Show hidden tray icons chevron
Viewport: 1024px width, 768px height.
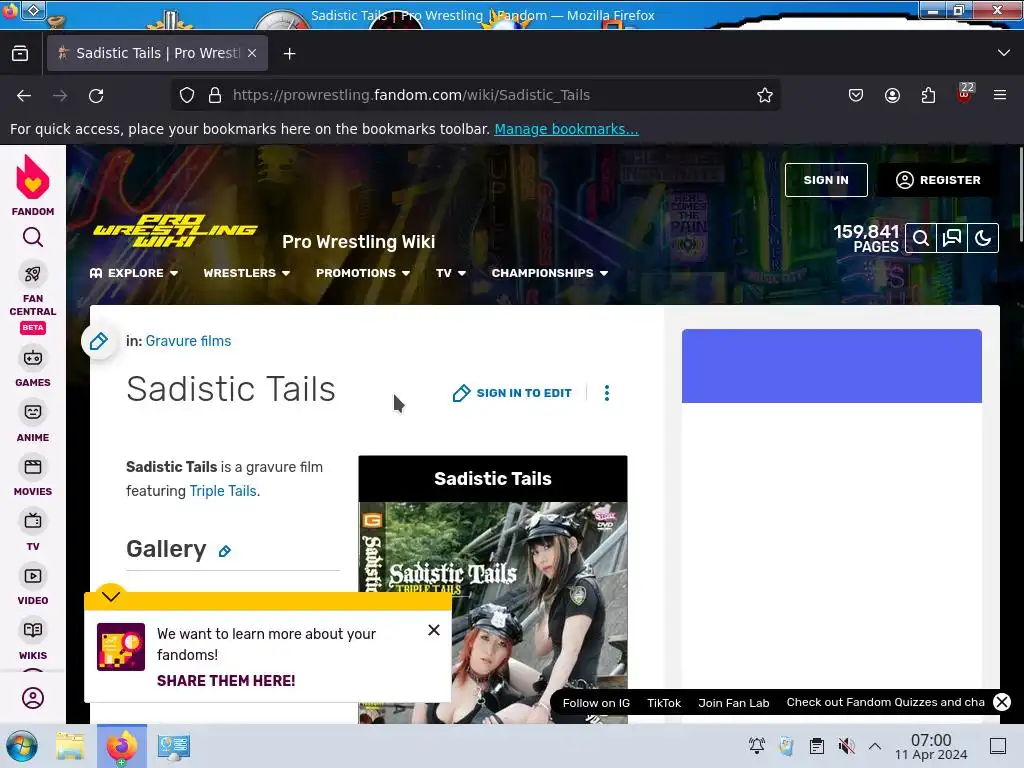point(875,746)
